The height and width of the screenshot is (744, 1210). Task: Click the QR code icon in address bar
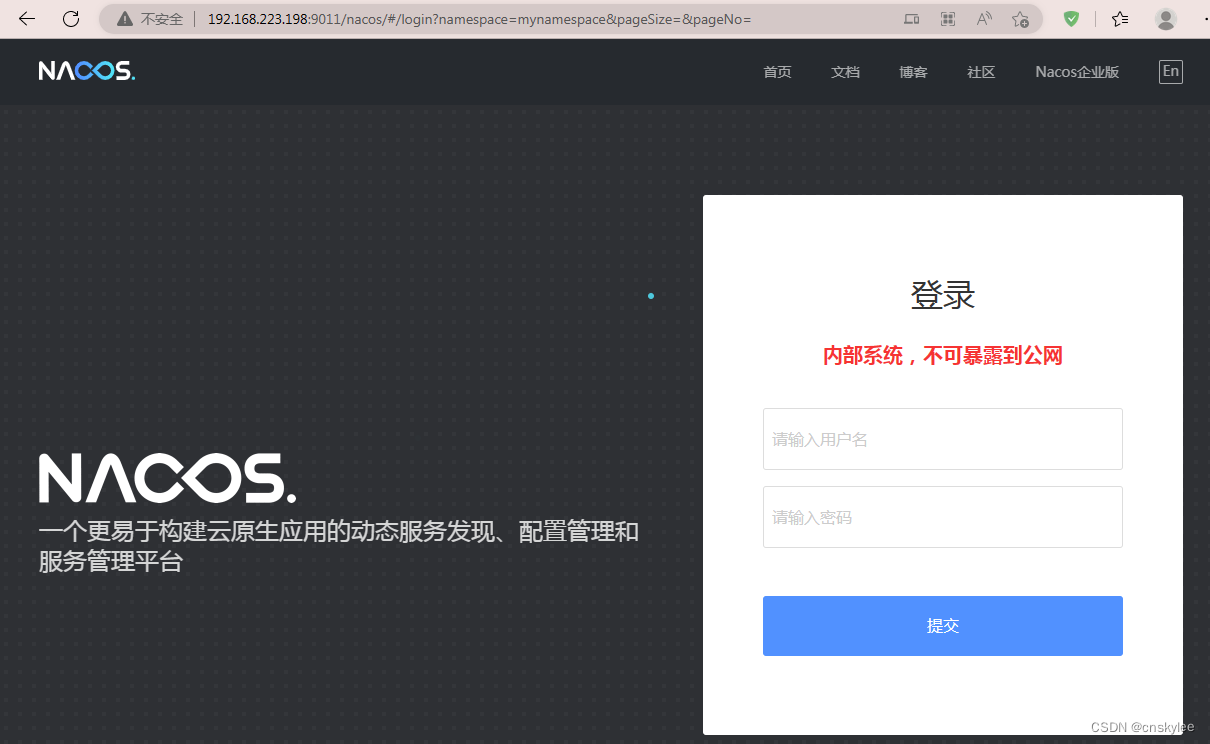pyautogui.click(x=948, y=19)
